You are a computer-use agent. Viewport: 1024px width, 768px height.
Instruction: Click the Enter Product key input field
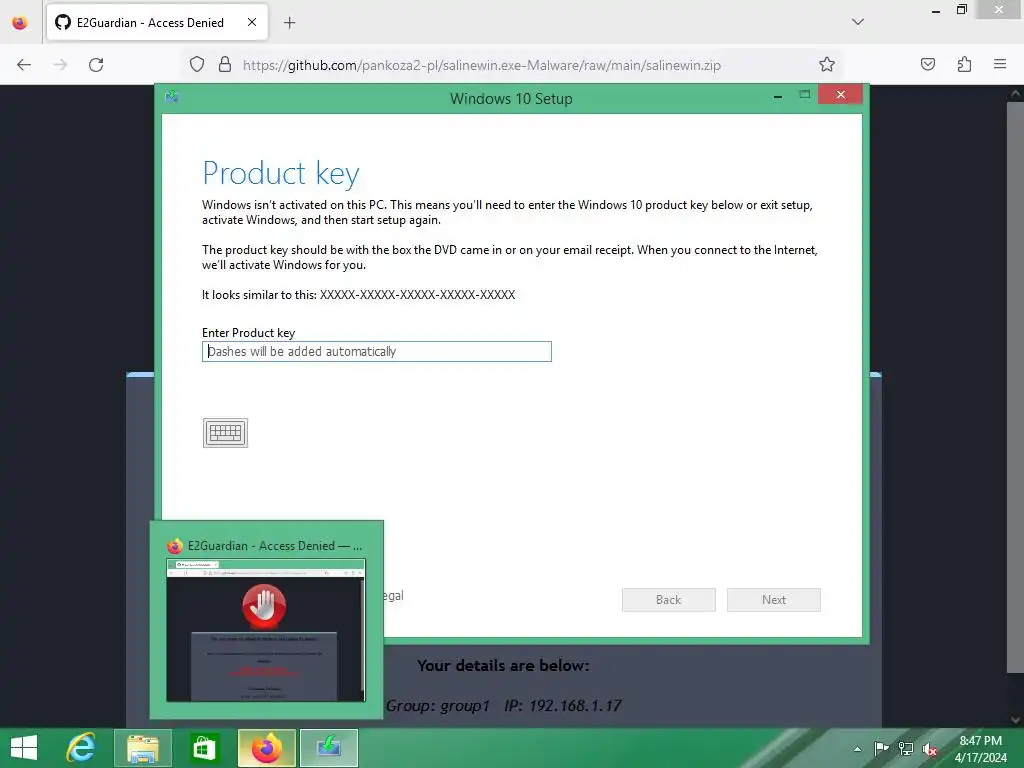click(377, 351)
